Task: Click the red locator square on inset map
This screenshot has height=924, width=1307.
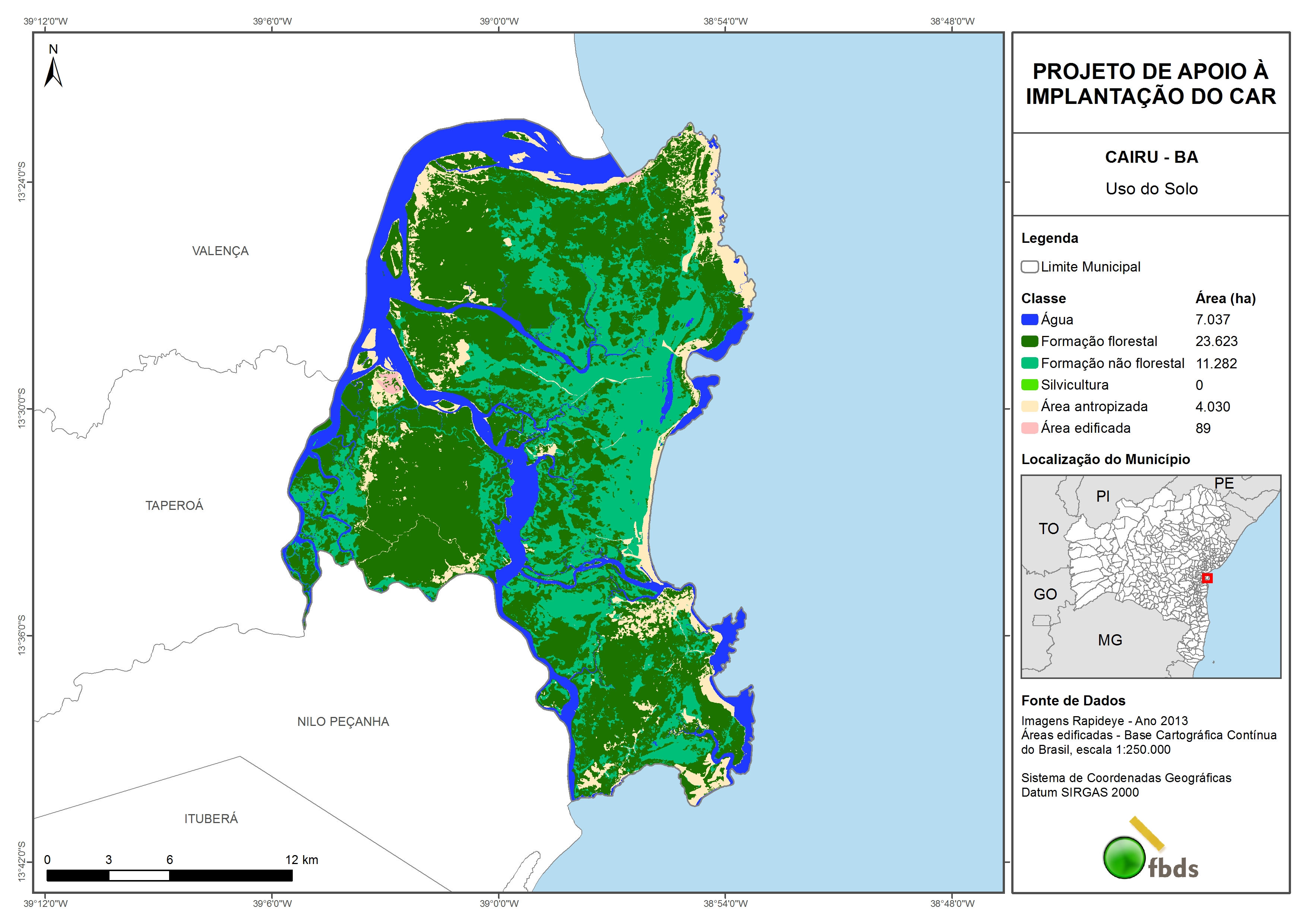Action: point(1207,578)
